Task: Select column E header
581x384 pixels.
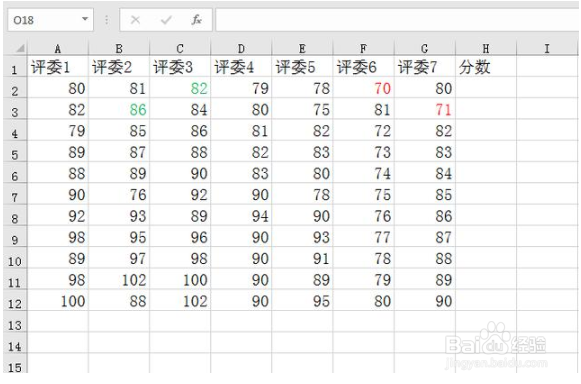Action: coord(302,48)
